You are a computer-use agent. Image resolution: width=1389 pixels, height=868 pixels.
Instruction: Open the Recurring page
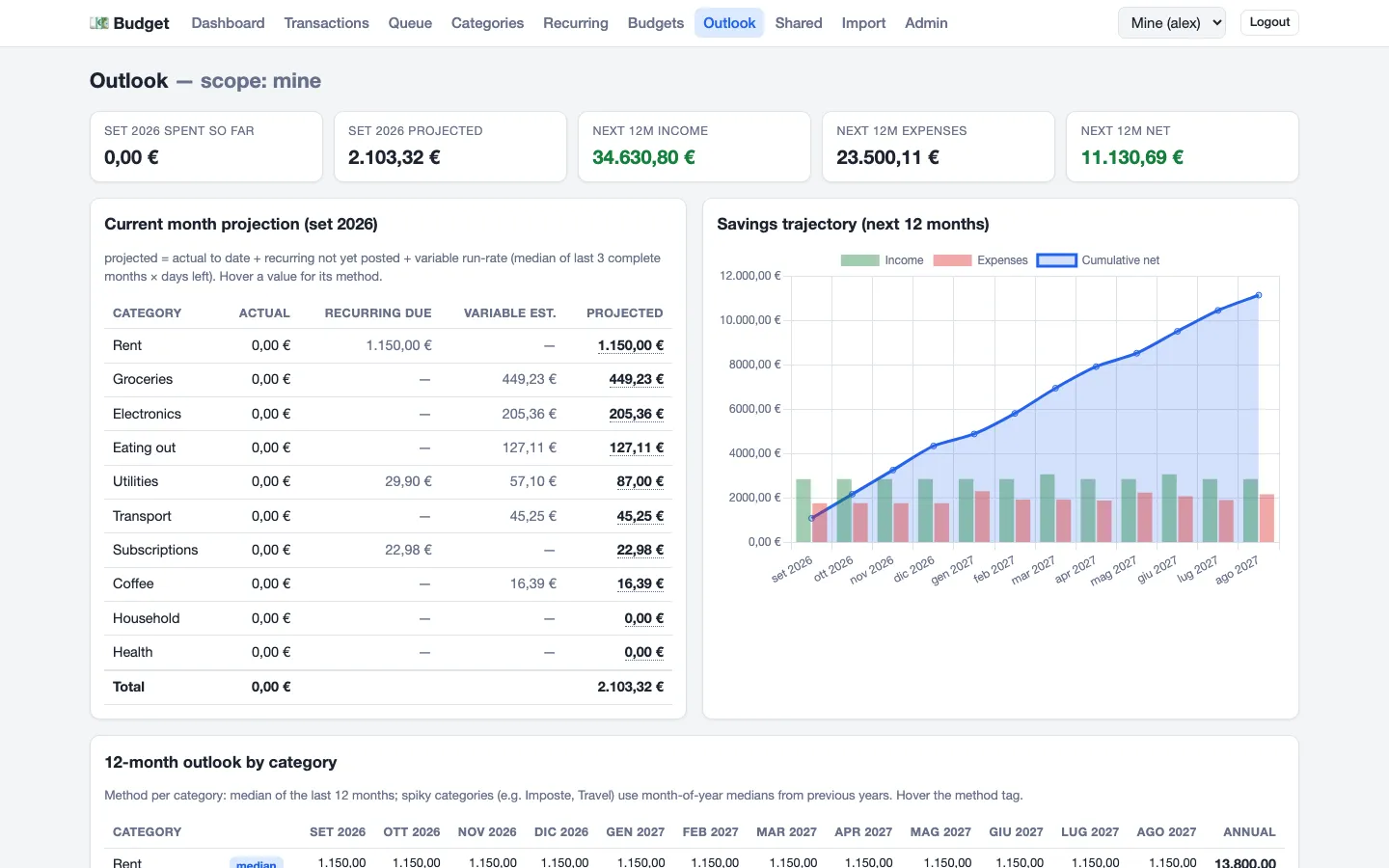576,23
